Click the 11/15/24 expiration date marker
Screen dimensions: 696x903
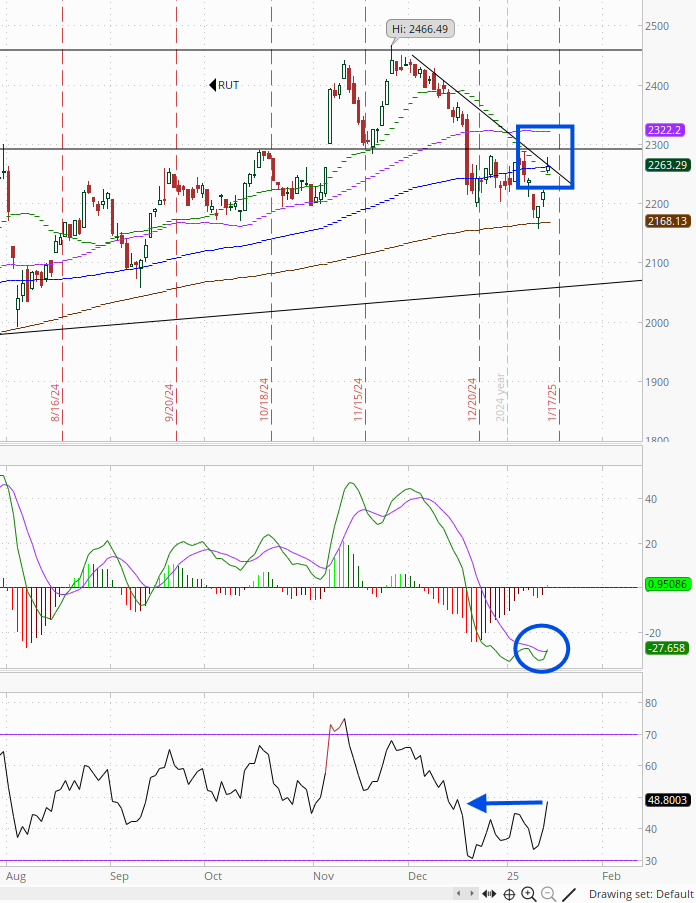(359, 400)
